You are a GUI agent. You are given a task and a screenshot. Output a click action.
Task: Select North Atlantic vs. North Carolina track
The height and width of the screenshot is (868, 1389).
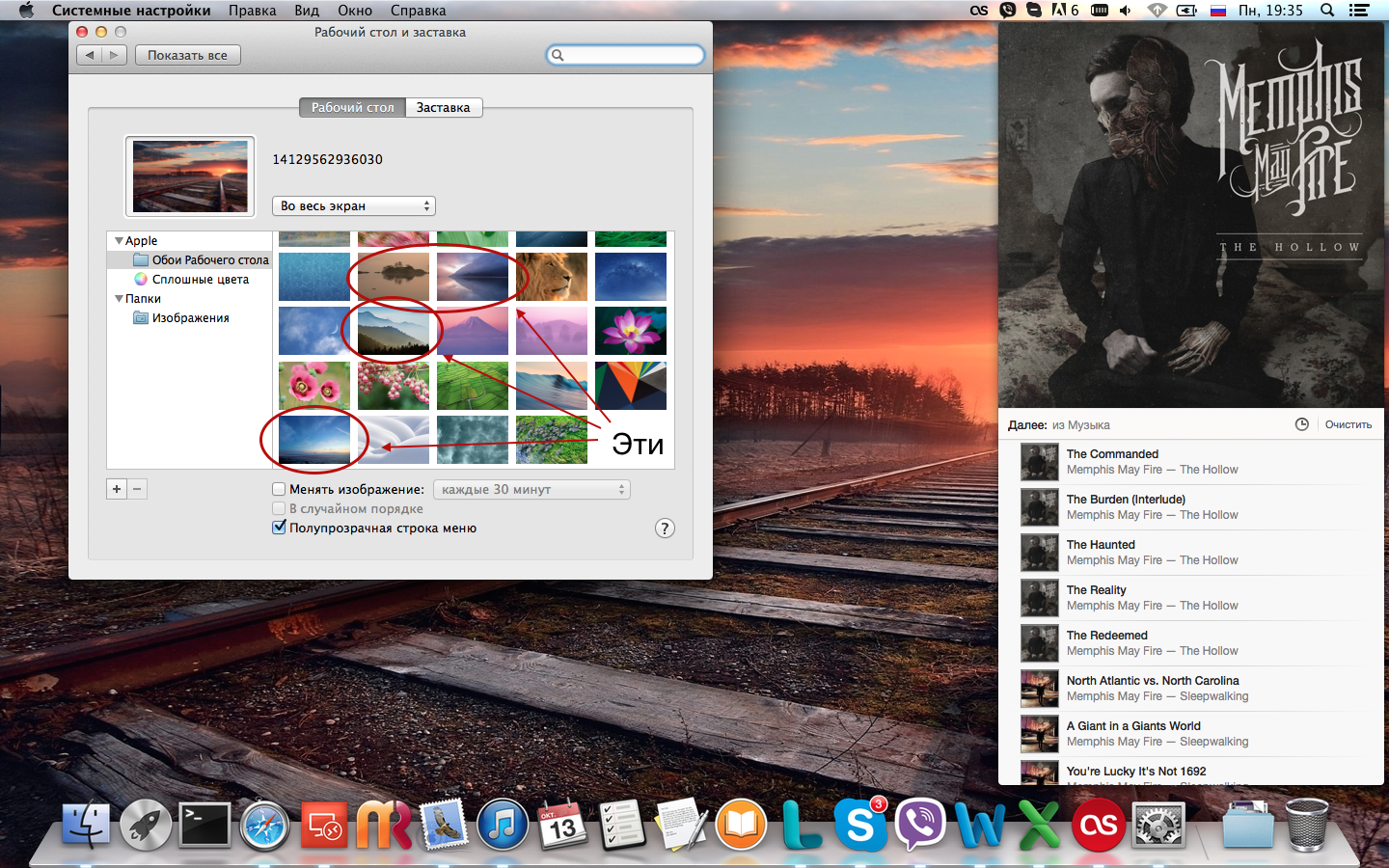coord(1192,689)
